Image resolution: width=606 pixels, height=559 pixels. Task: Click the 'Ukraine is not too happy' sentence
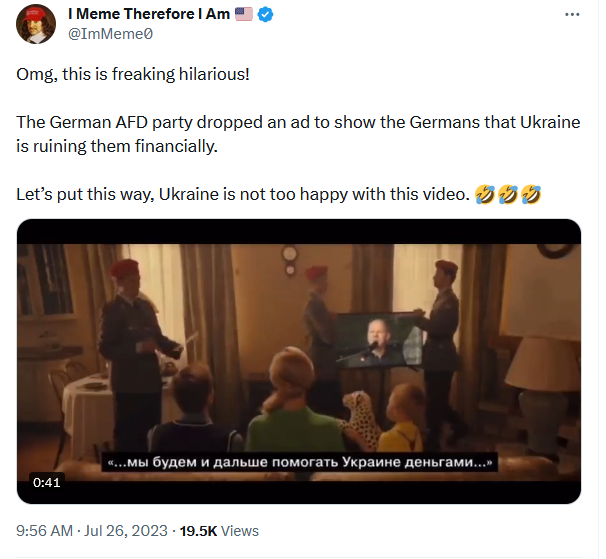[x=243, y=194]
